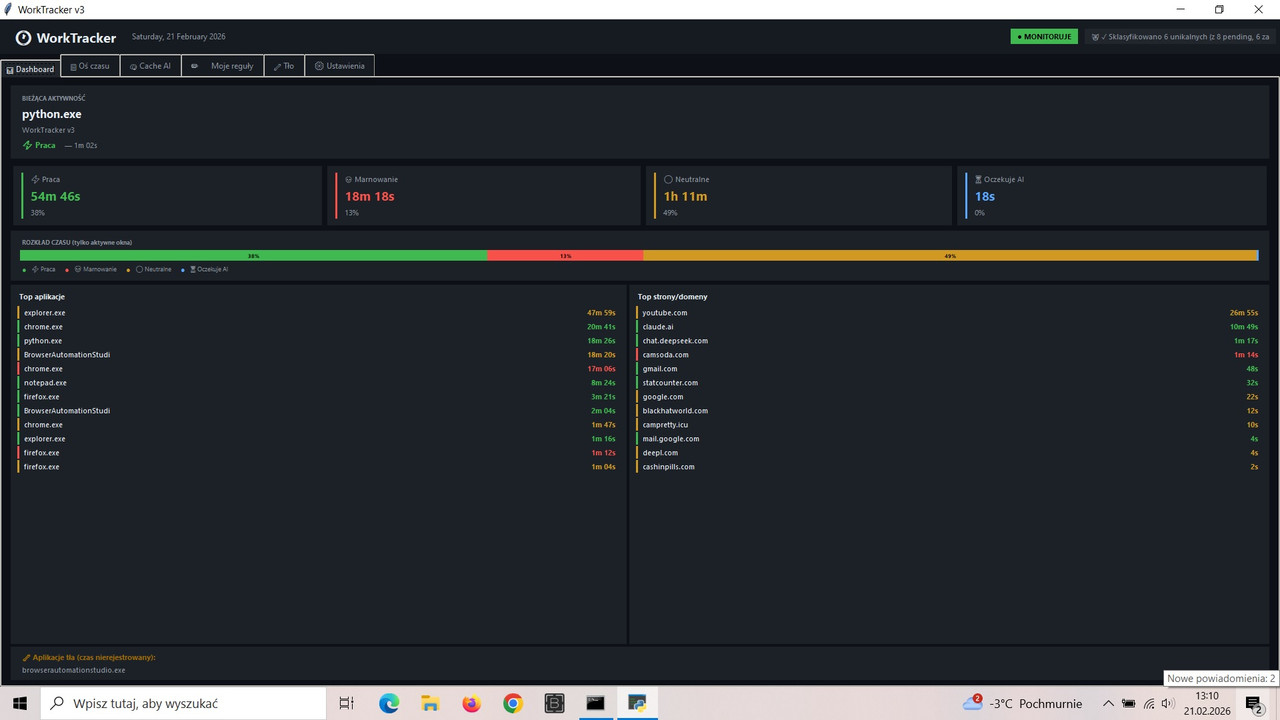Click the green MONITORUJE button

[x=1044, y=35]
